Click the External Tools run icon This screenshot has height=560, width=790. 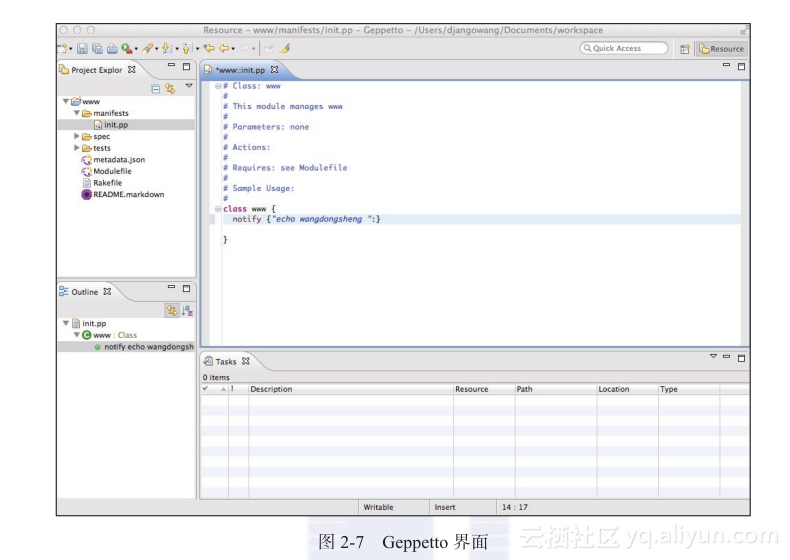(126, 48)
